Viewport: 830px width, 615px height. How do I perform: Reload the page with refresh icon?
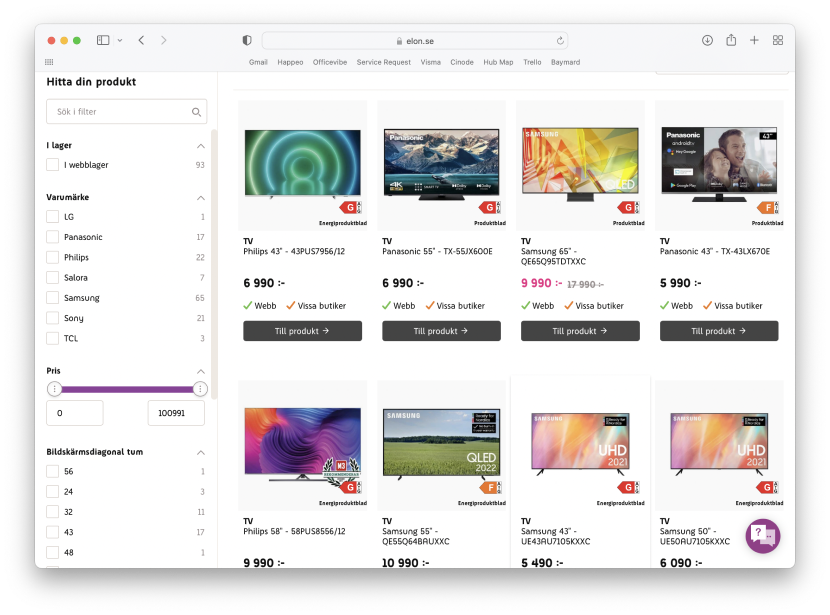tap(560, 41)
